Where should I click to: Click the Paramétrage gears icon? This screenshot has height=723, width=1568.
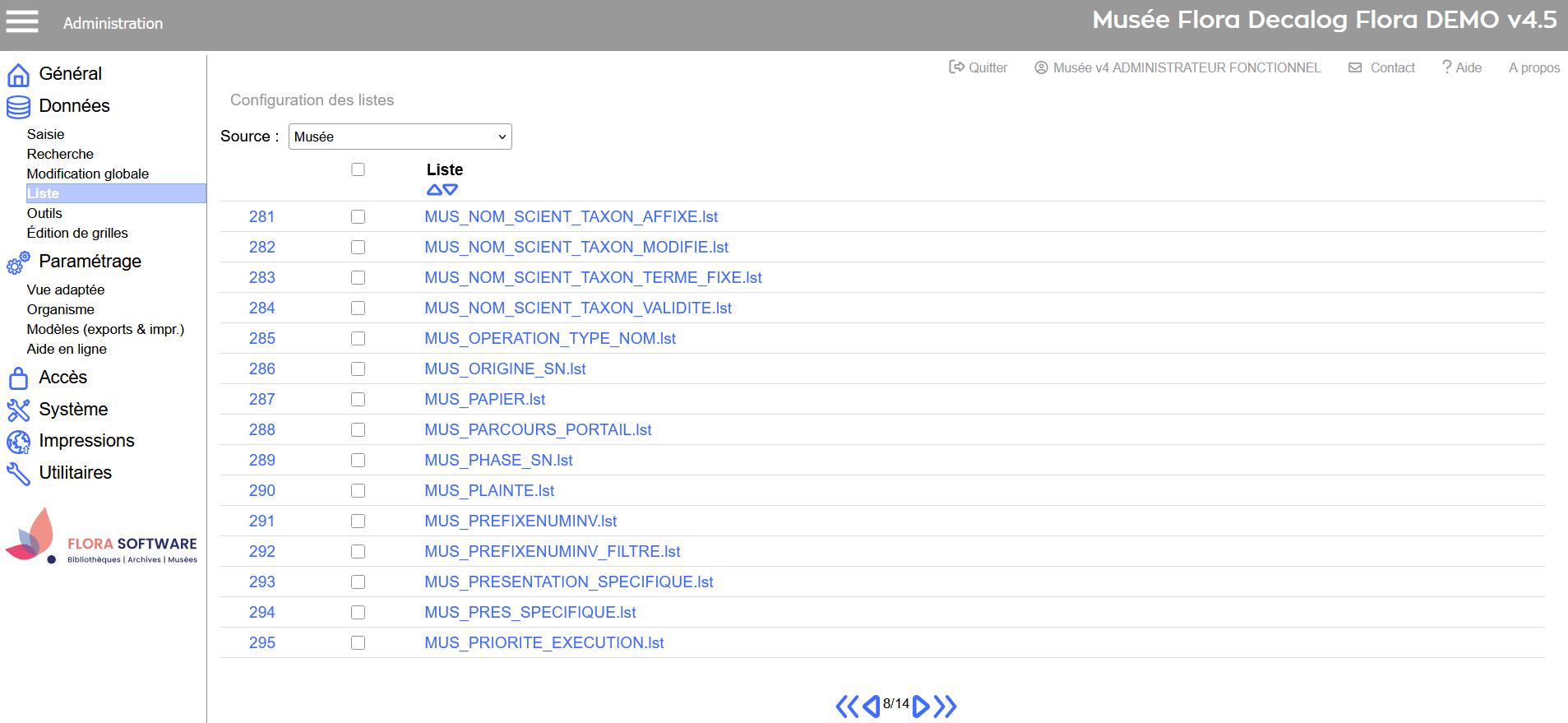[x=18, y=262]
